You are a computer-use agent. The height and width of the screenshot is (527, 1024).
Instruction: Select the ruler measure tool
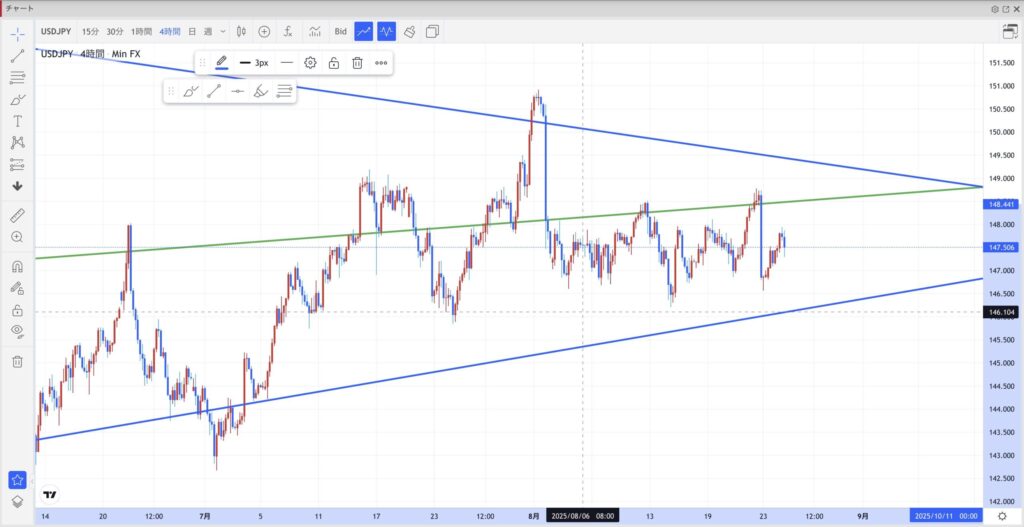click(18, 215)
